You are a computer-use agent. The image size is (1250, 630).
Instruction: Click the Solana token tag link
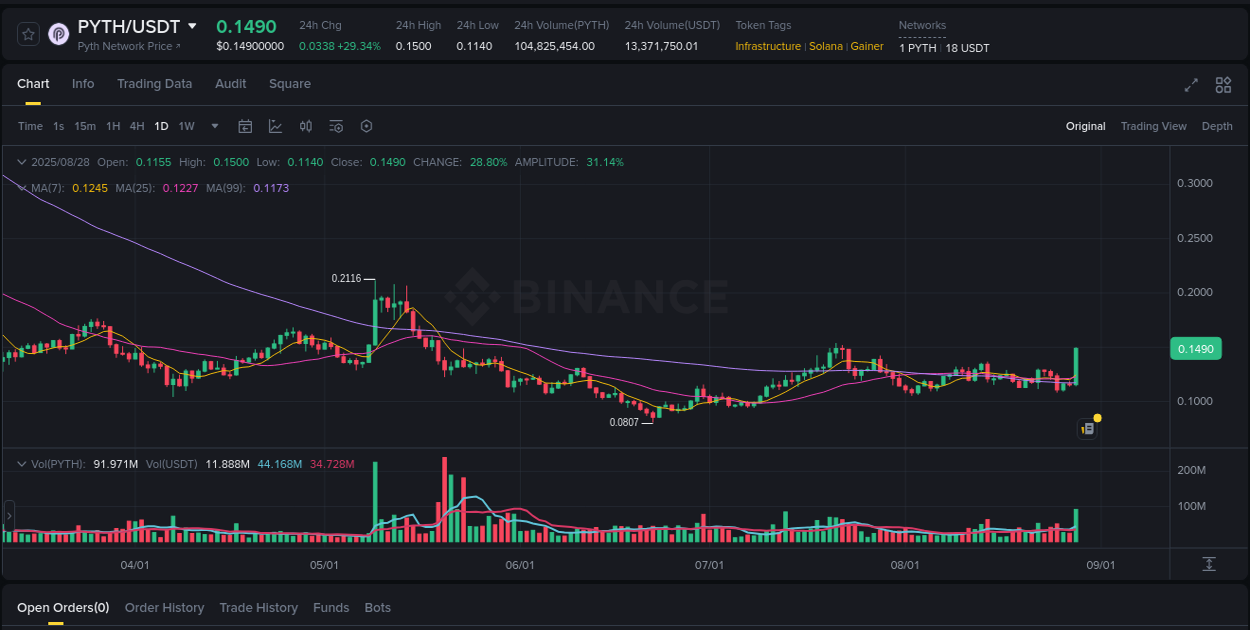point(826,46)
